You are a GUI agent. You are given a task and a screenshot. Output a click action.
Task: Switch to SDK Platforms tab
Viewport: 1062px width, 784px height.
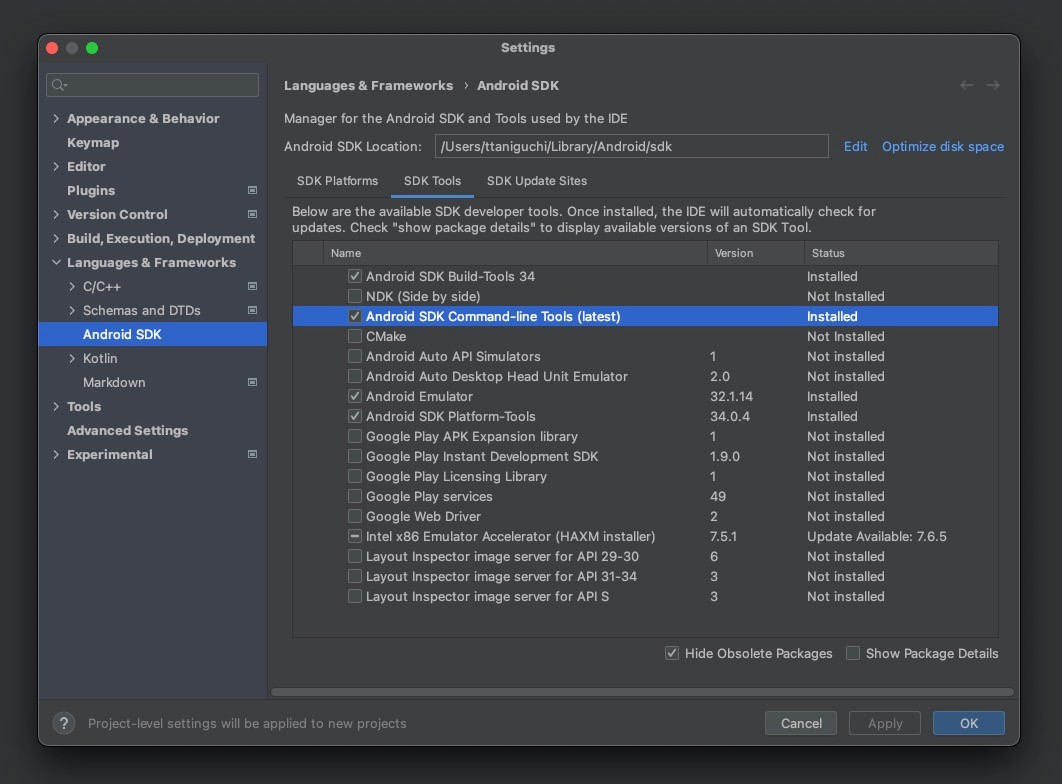pyautogui.click(x=337, y=181)
